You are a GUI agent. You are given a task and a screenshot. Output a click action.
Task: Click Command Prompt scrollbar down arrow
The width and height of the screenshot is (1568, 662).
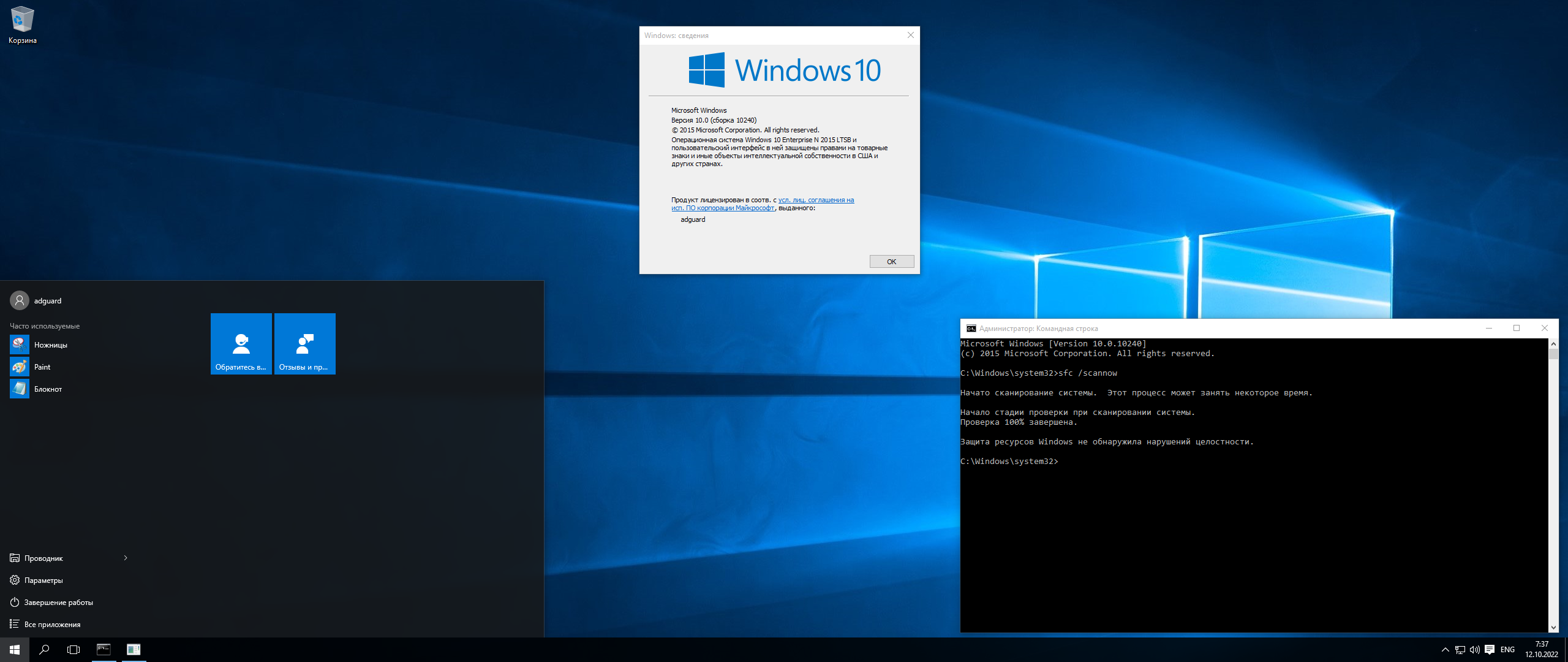point(1553,627)
